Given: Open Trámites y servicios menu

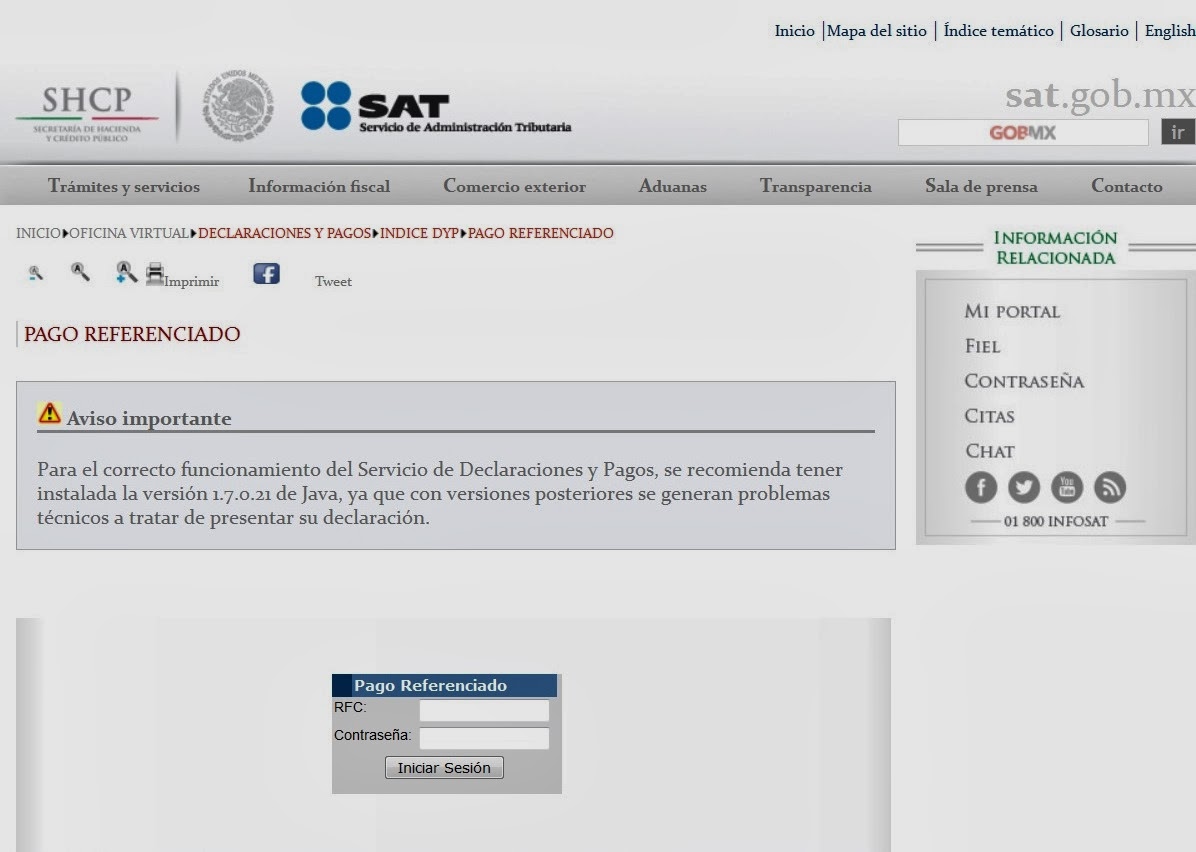Looking at the screenshot, I should click(124, 186).
